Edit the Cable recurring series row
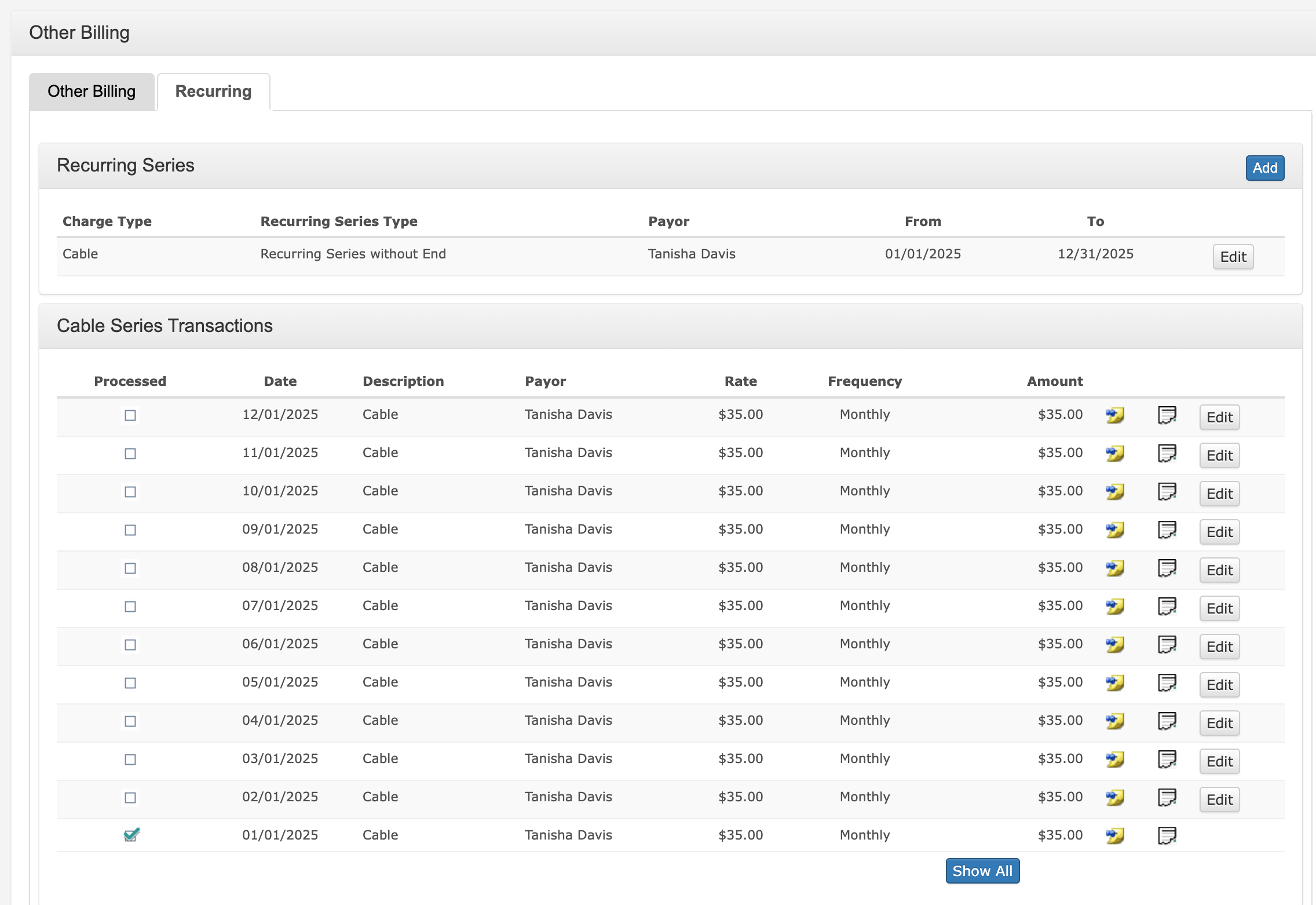Image resolution: width=1316 pixels, height=905 pixels. click(1233, 257)
